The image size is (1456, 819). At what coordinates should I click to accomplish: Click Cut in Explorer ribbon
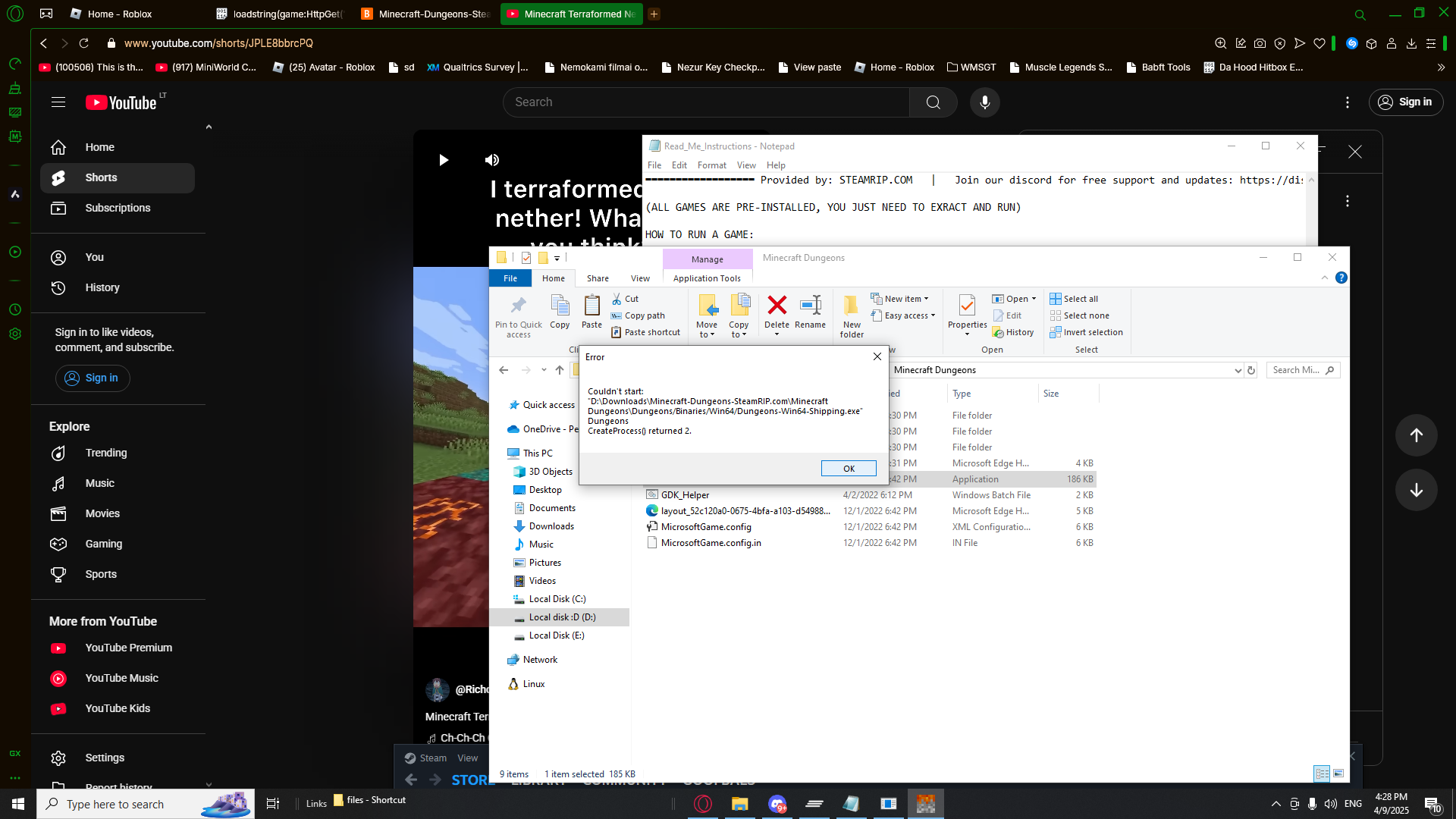pos(626,299)
